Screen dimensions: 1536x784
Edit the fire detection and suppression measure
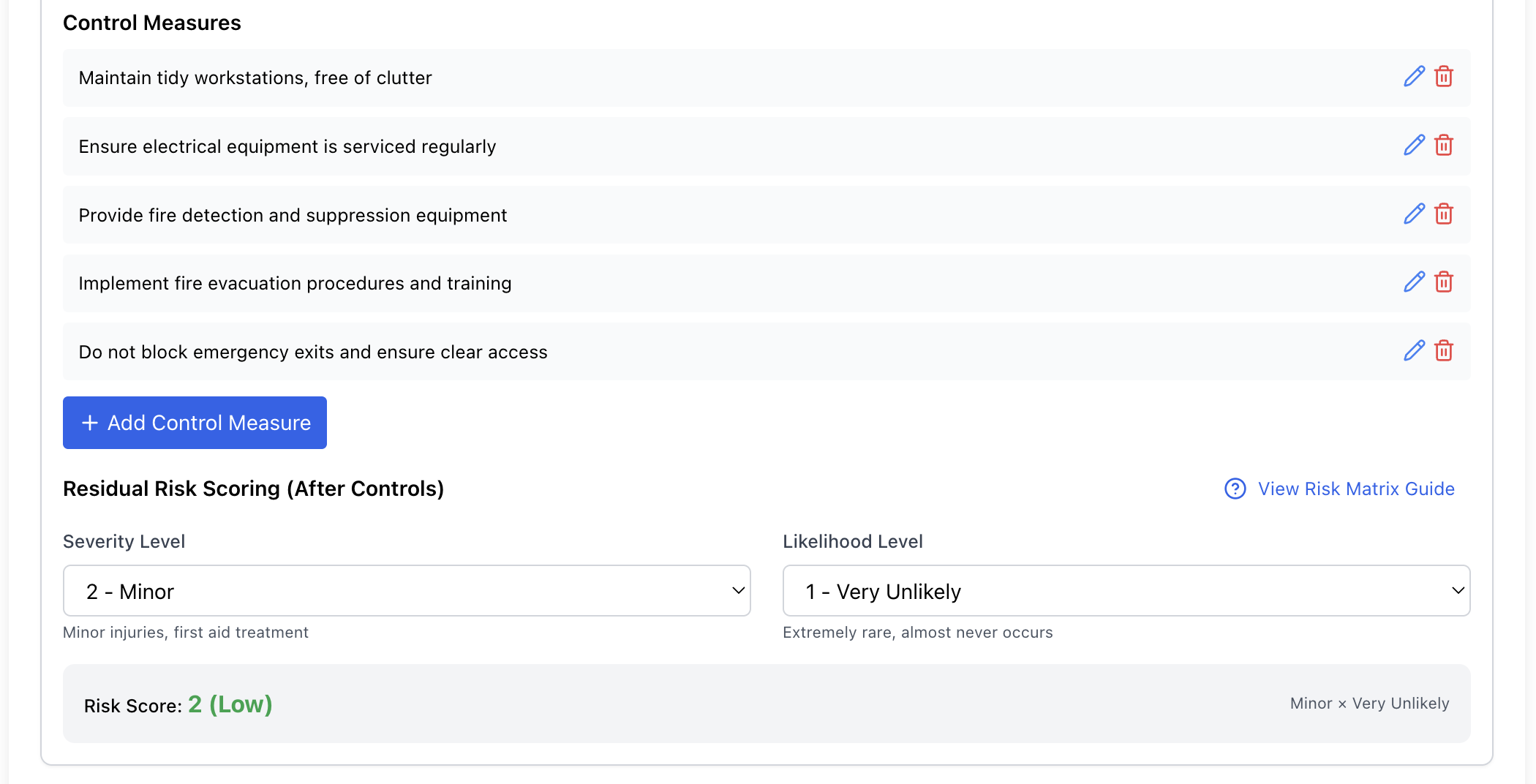1414,214
